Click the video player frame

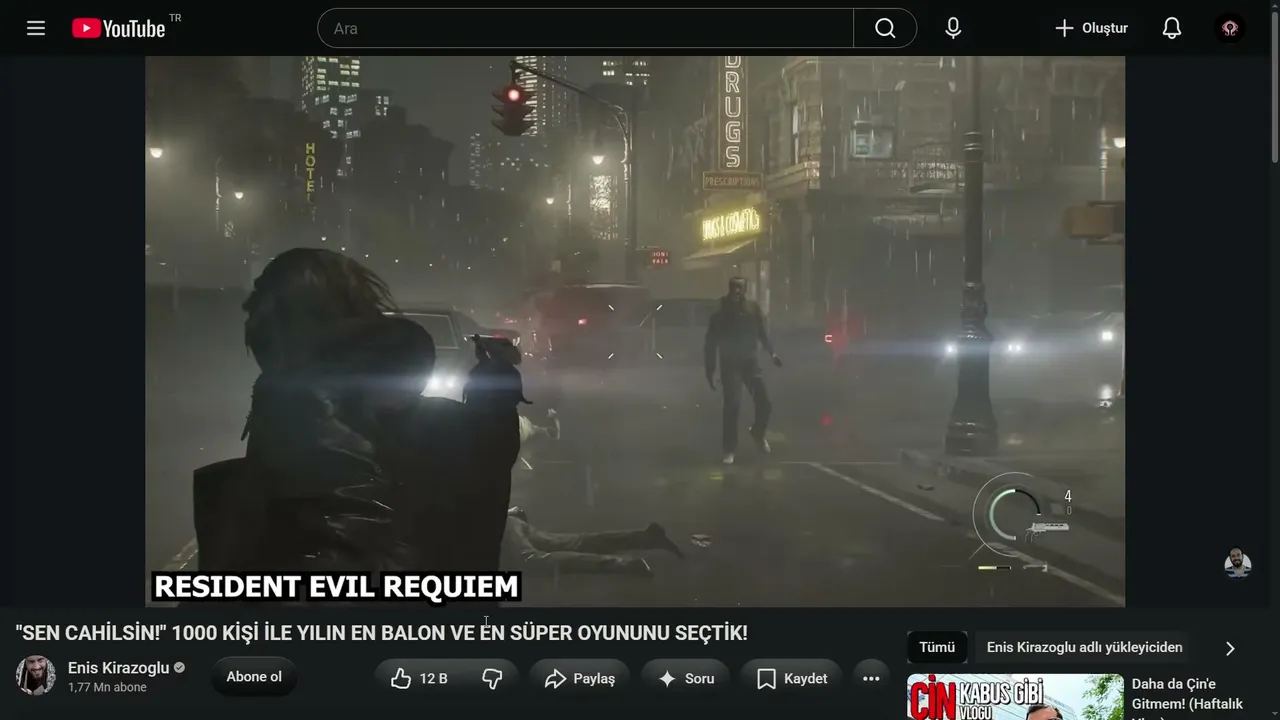click(x=635, y=331)
